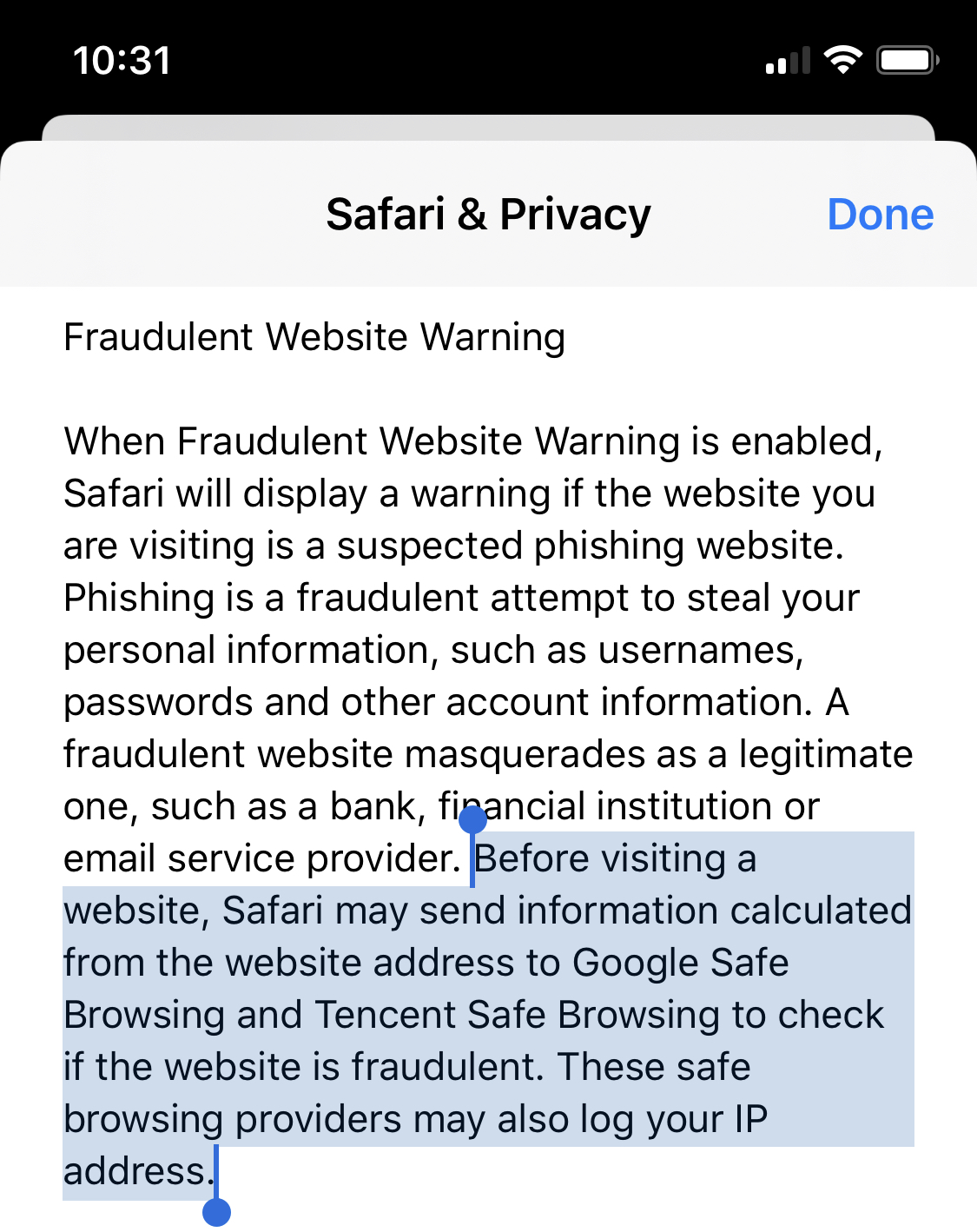Tap the selection start handle before "Before"
Image resolution: width=977 pixels, height=1232 pixels.
472,820
